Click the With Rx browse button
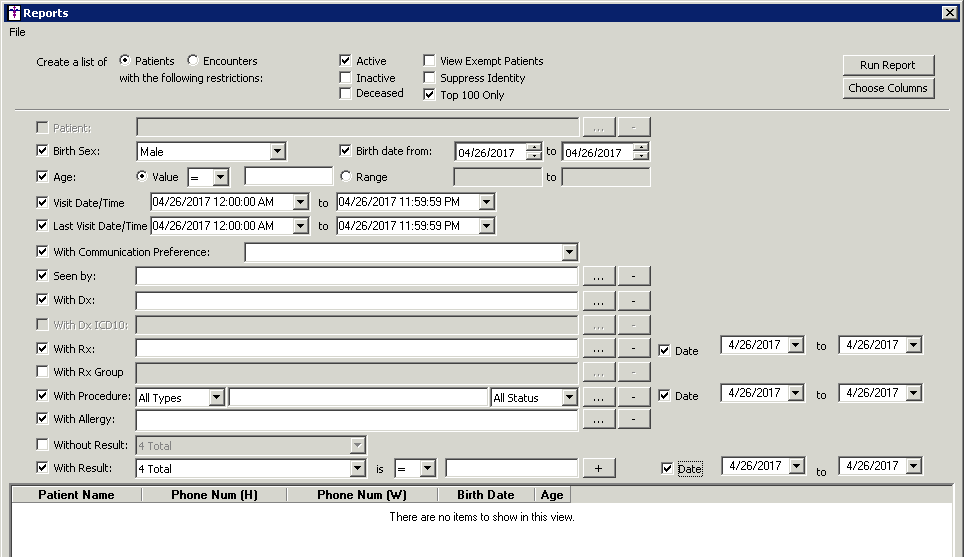 [599, 349]
